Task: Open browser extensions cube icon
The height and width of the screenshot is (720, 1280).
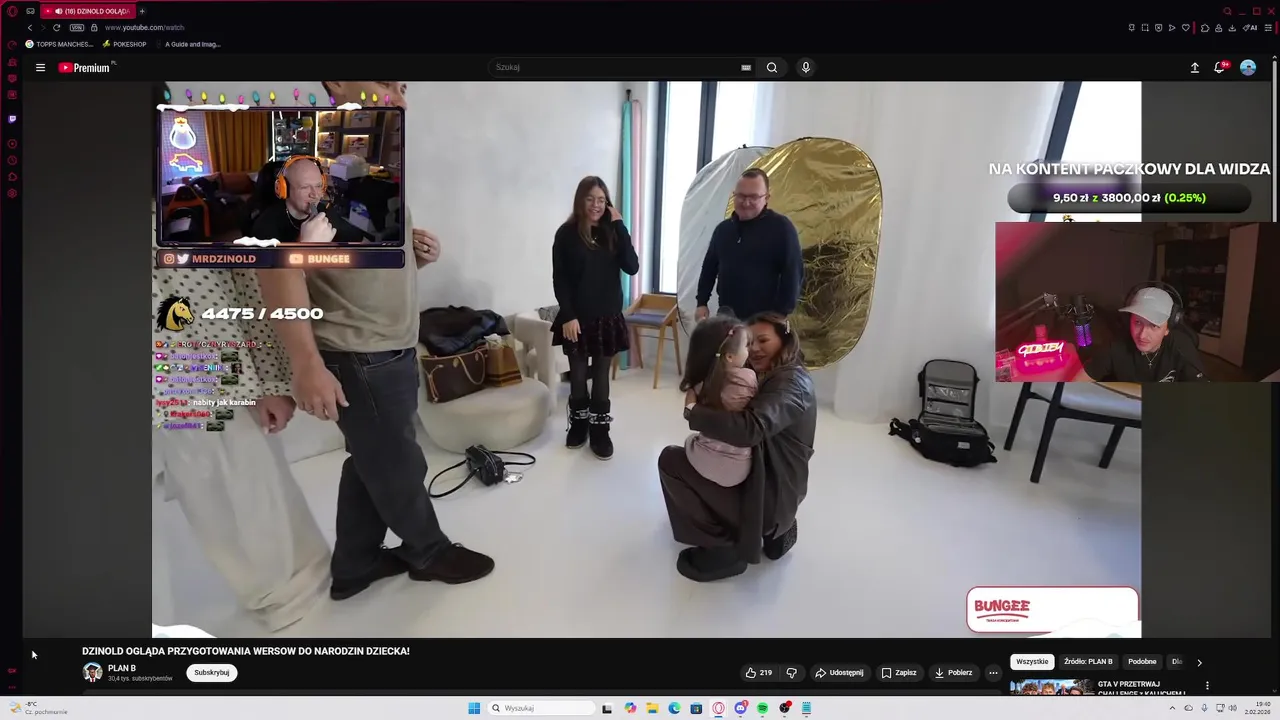Action: click(1205, 27)
